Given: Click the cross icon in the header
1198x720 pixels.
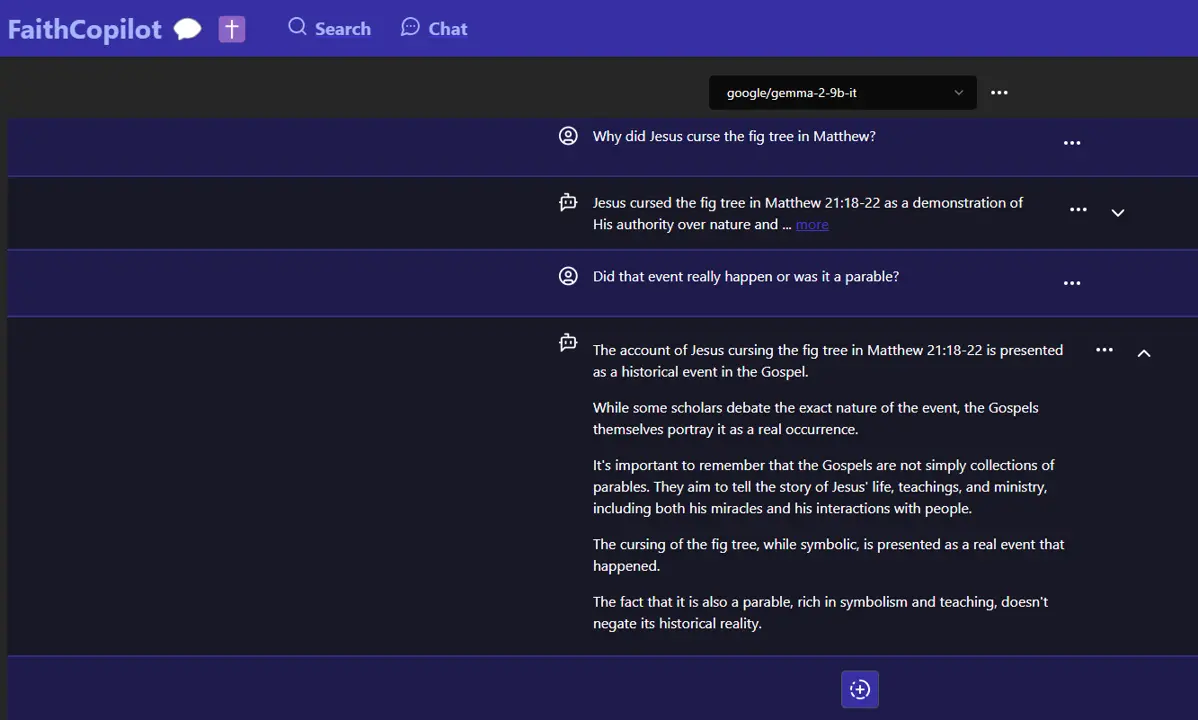Looking at the screenshot, I should [x=232, y=29].
